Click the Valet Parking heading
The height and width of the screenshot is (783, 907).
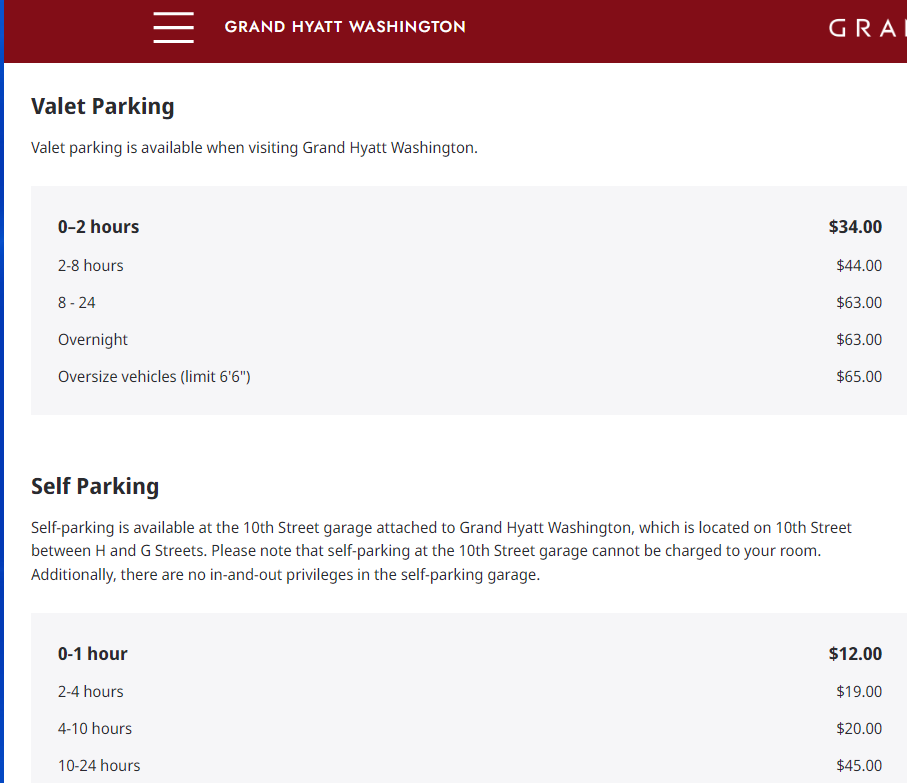point(102,106)
